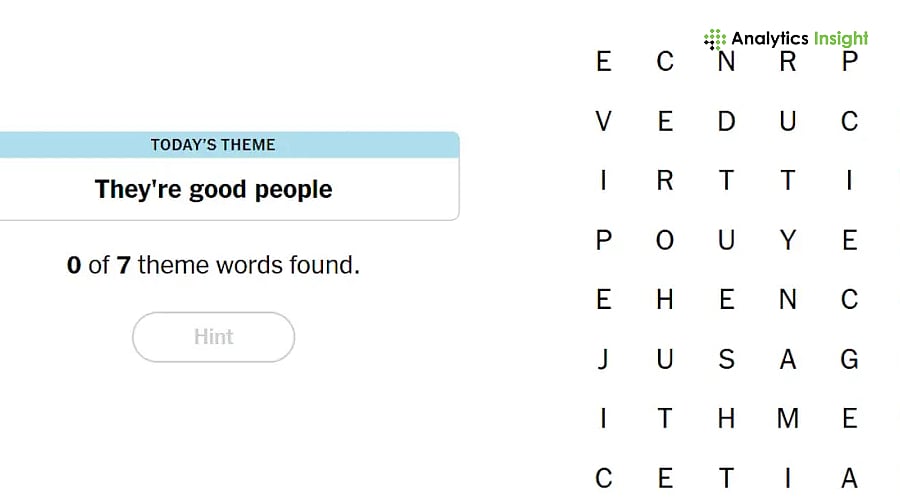The width and height of the screenshot is (900, 500).
Task: Select the letter Y in the grid
Action: [x=788, y=241]
